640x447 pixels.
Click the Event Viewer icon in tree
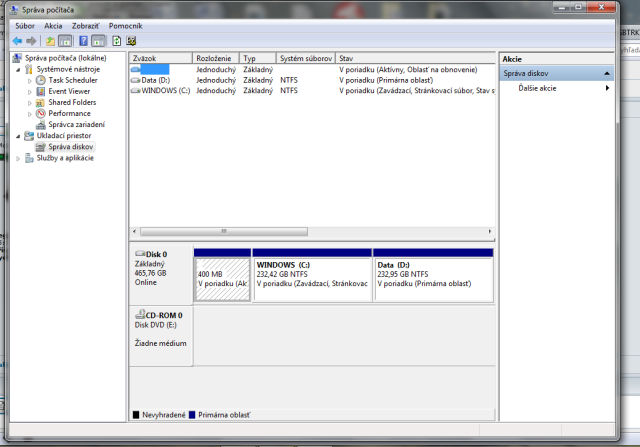[40, 91]
